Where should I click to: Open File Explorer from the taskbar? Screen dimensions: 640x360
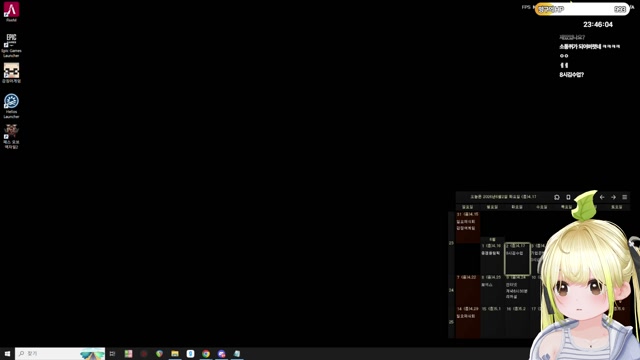[x=175, y=353]
